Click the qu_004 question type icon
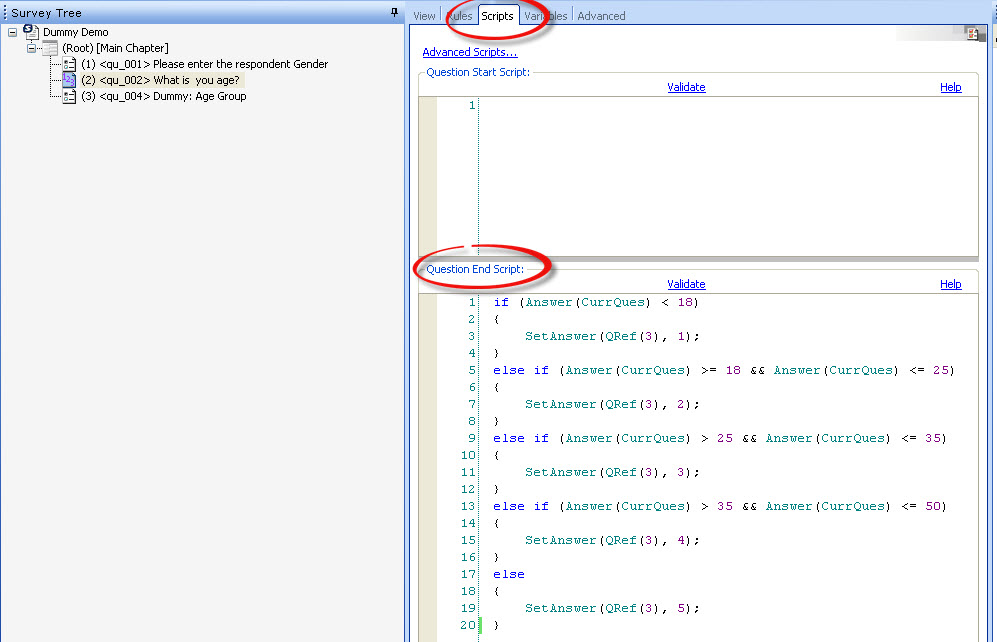Image resolution: width=997 pixels, height=642 pixels. point(69,97)
